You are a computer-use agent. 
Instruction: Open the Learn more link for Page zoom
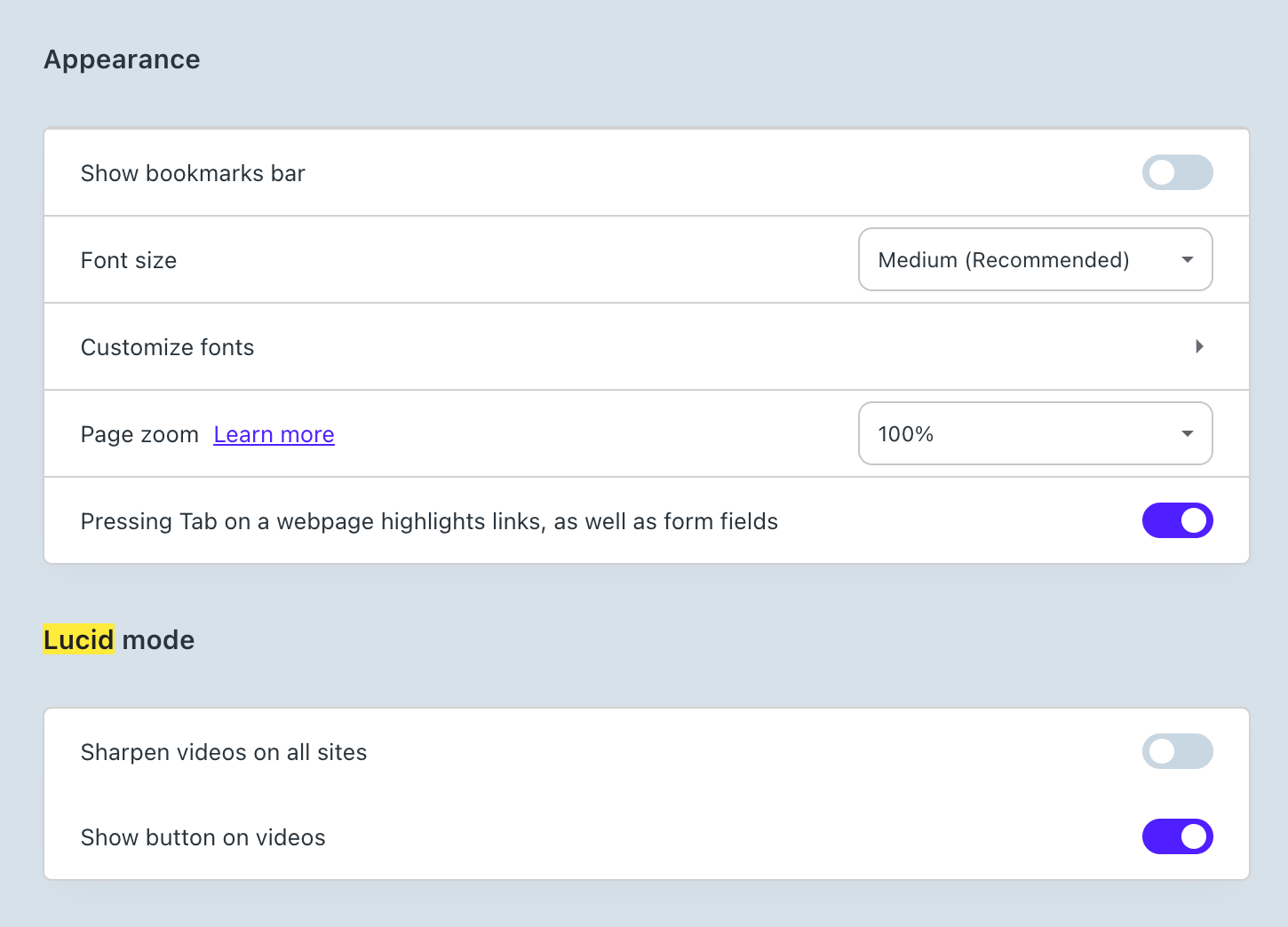click(274, 434)
